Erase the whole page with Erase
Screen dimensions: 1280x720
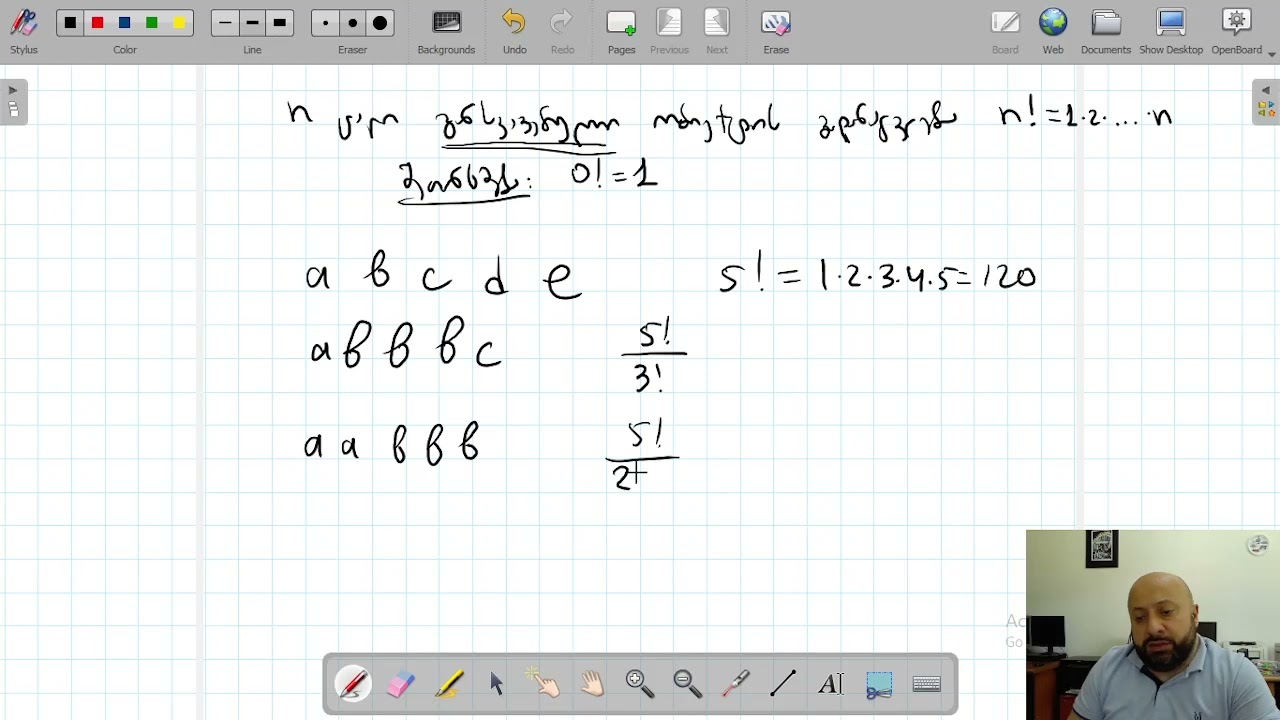(776, 32)
